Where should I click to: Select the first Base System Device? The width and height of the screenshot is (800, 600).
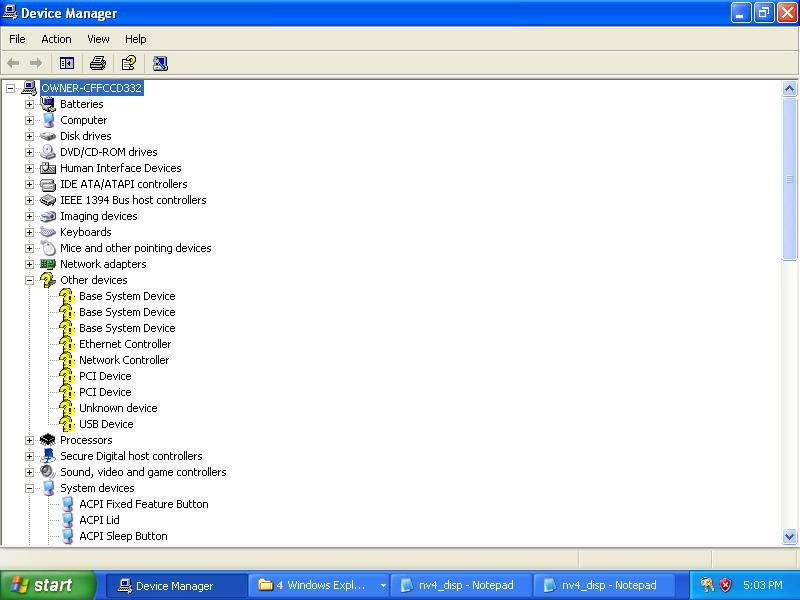coord(127,296)
